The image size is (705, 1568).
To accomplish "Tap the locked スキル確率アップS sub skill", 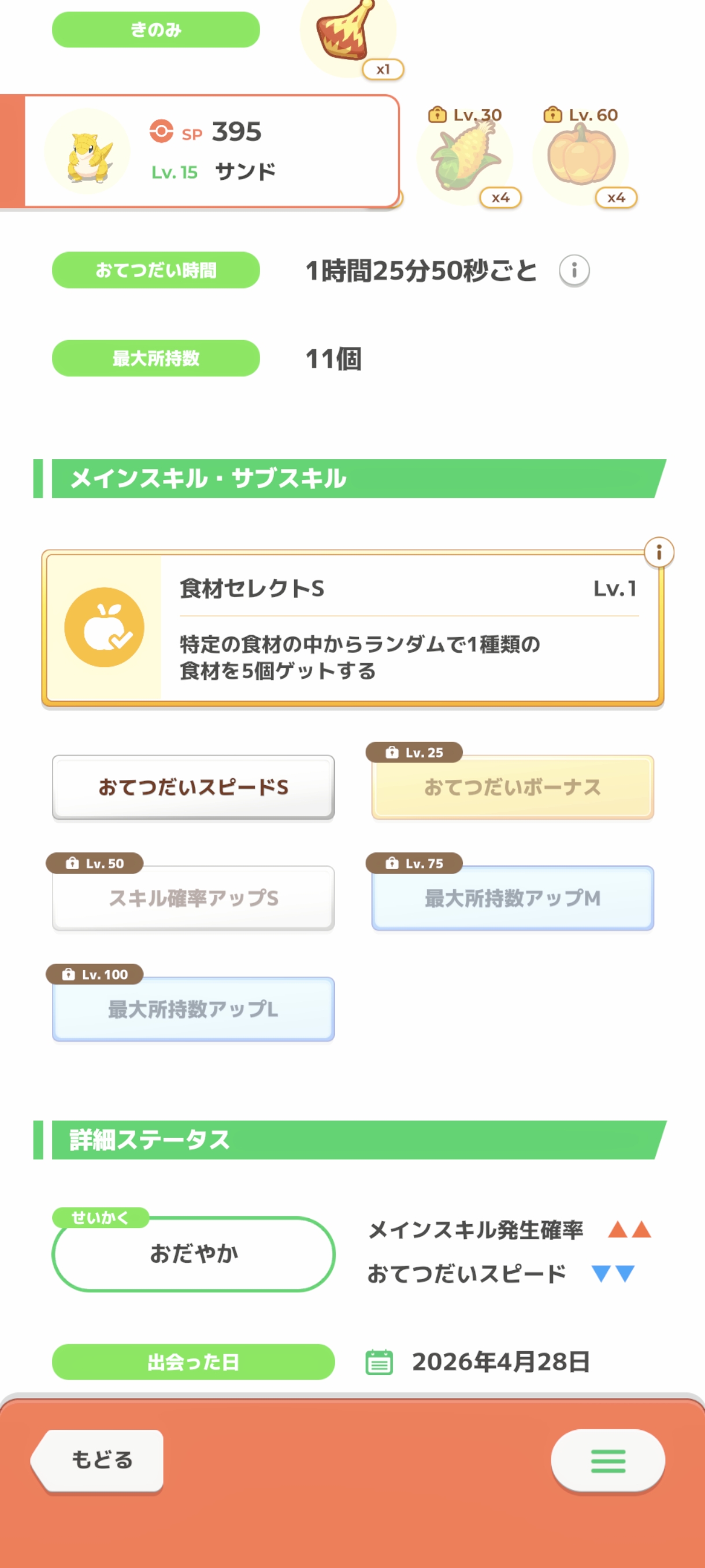I will (194, 898).
